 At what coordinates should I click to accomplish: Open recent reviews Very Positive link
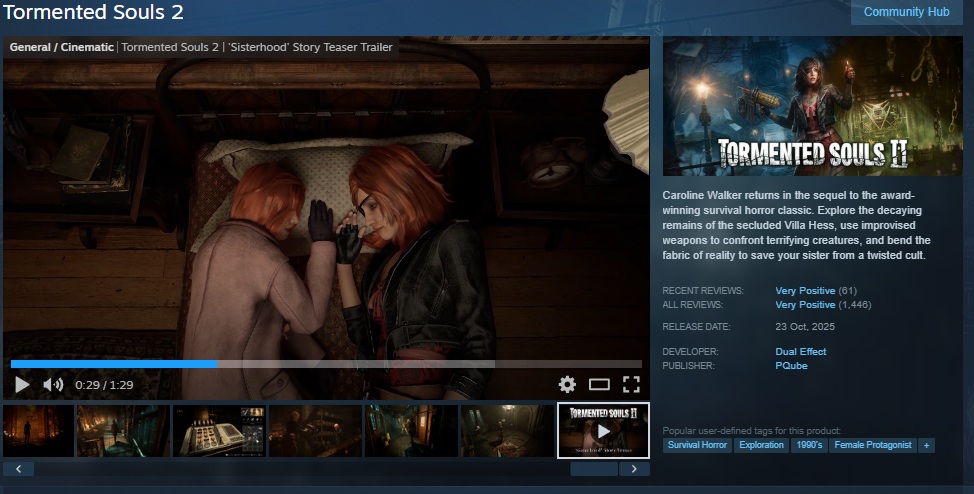[805, 291]
